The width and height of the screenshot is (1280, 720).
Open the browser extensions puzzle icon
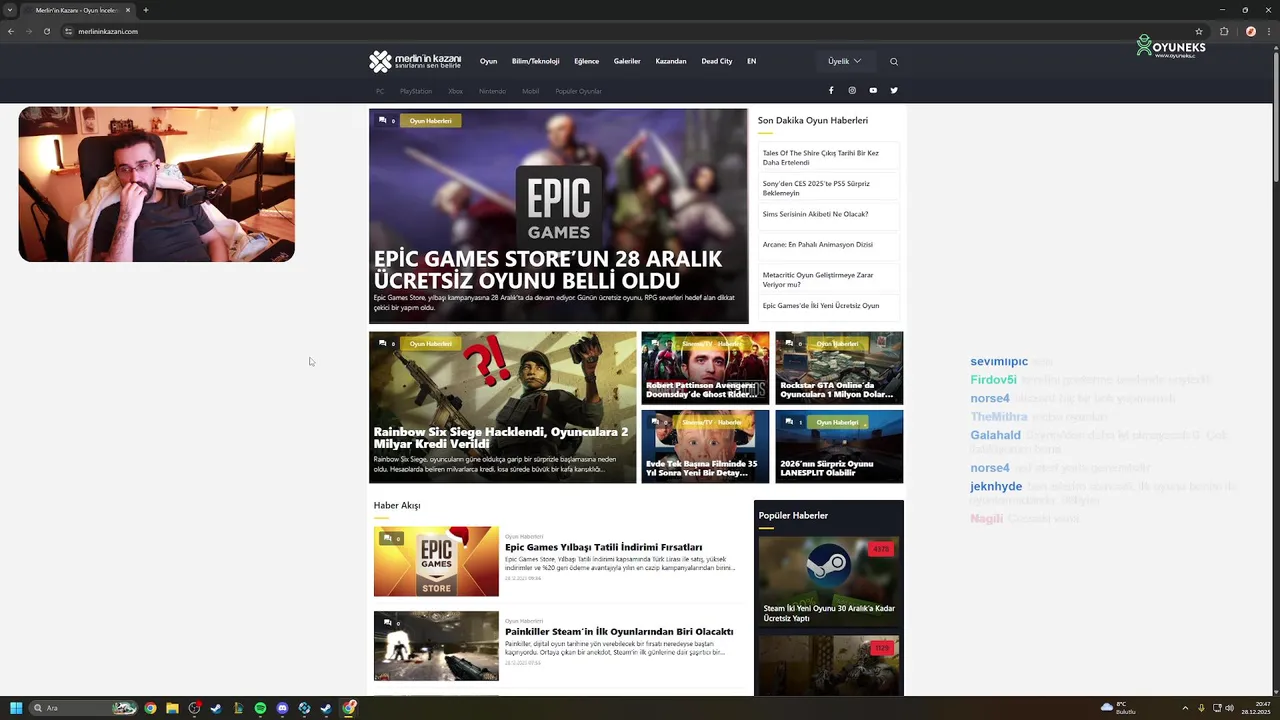(x=1224, y=31)
